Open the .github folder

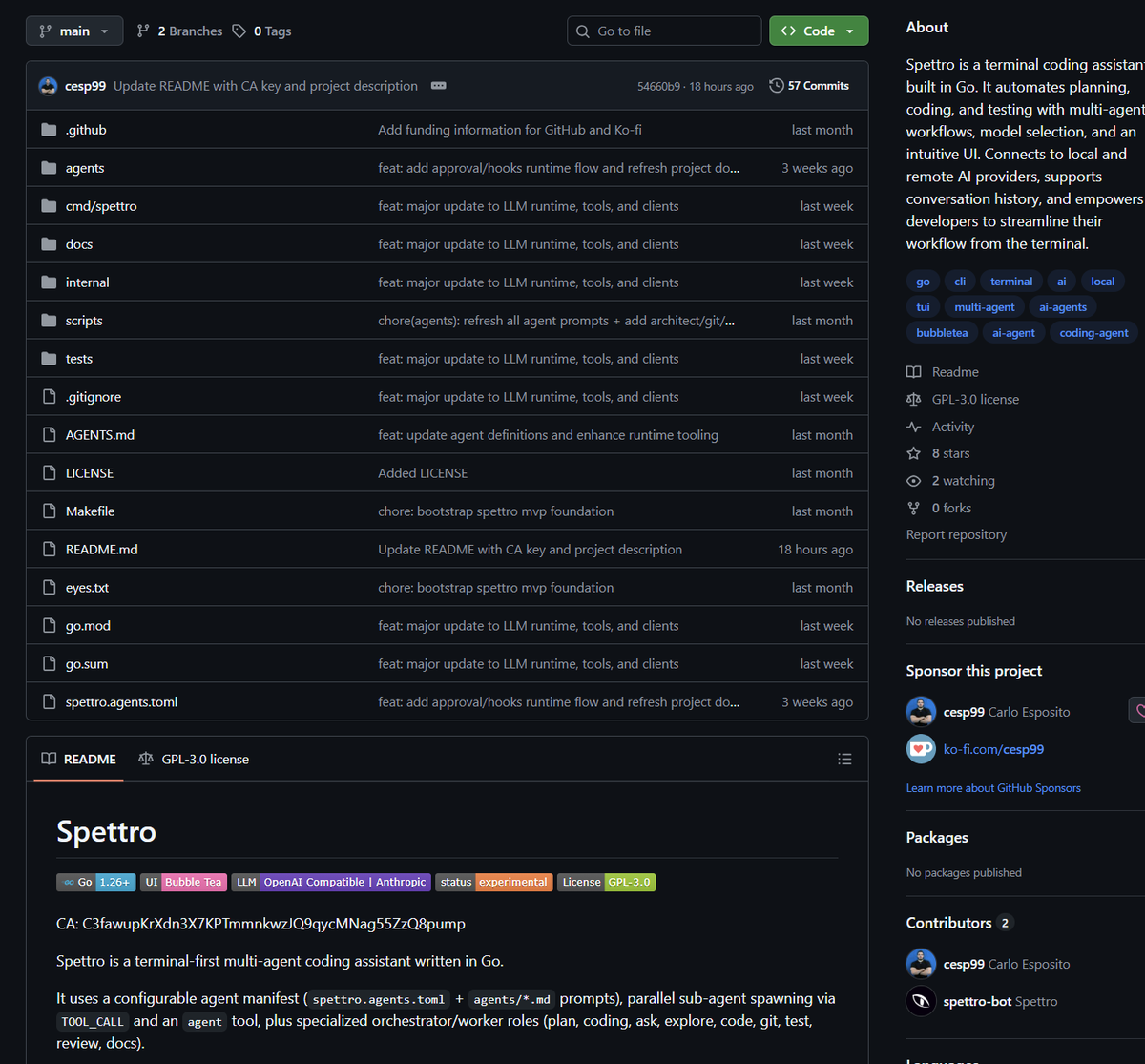coord(86,130)
